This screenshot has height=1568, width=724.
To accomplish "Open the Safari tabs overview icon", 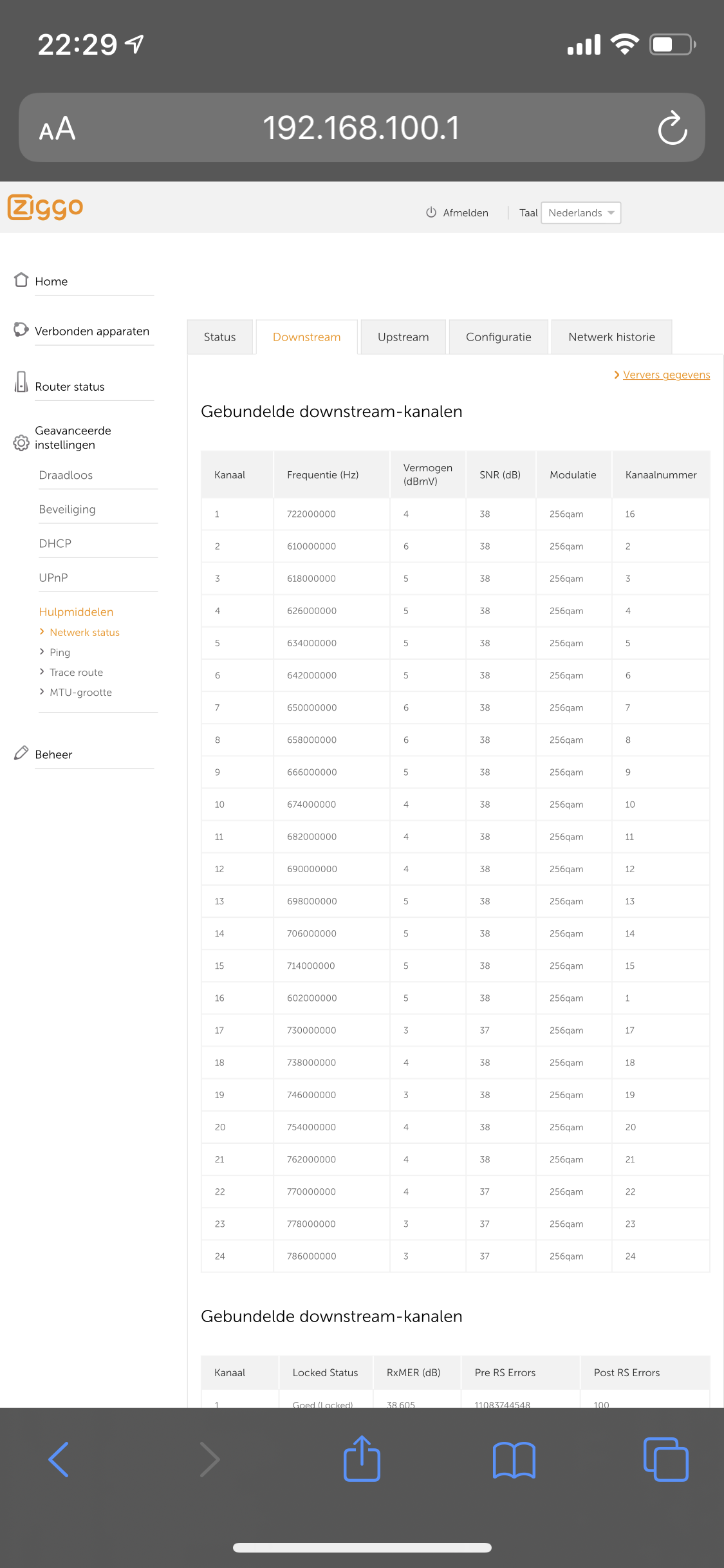I will coord(665,1459).
